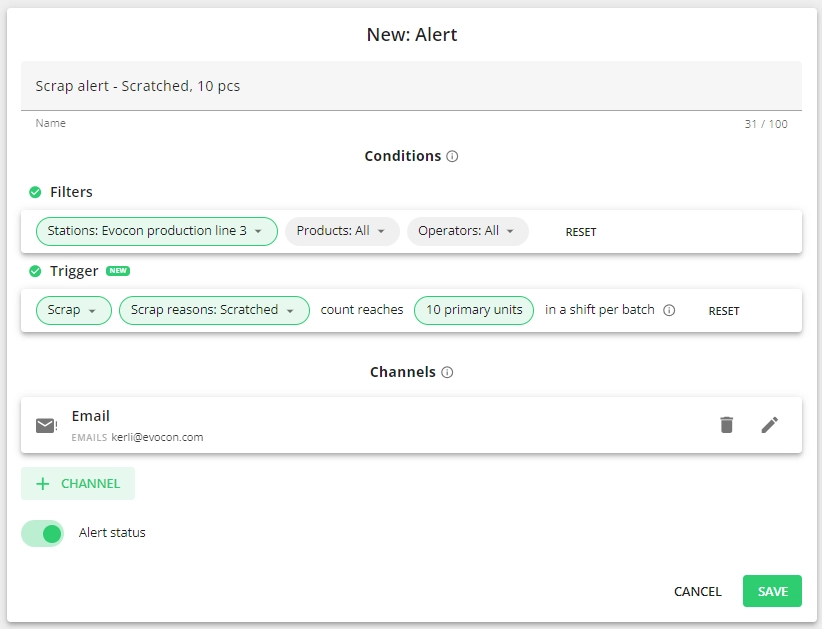The height and width of the screenshot is (629, 822).
Task: Cancel the new alert
Action: pyautogui.click(x=698, y=591)
